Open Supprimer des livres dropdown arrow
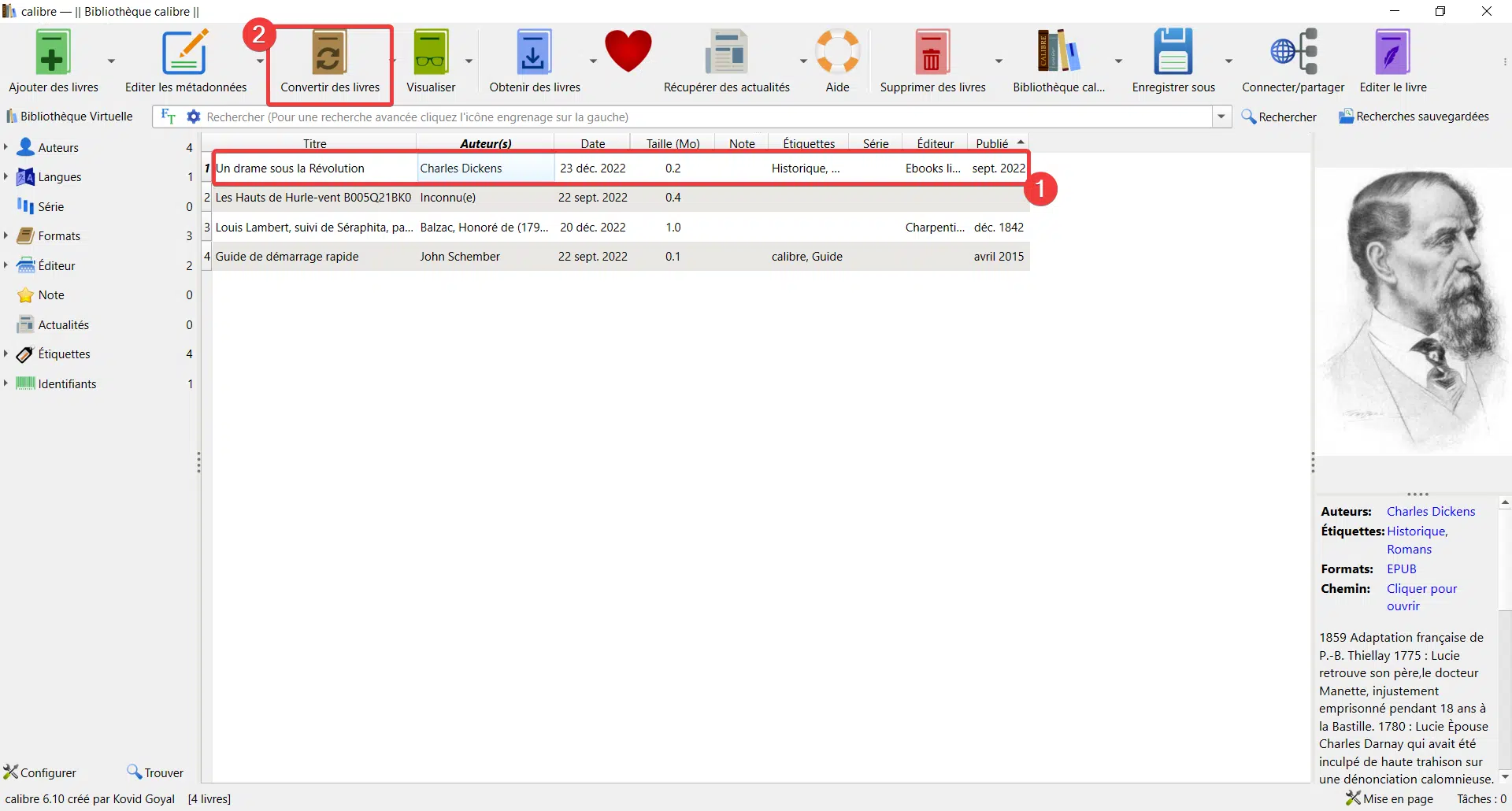The height and width of the screenshot is (811, 1512). point(999,61)
